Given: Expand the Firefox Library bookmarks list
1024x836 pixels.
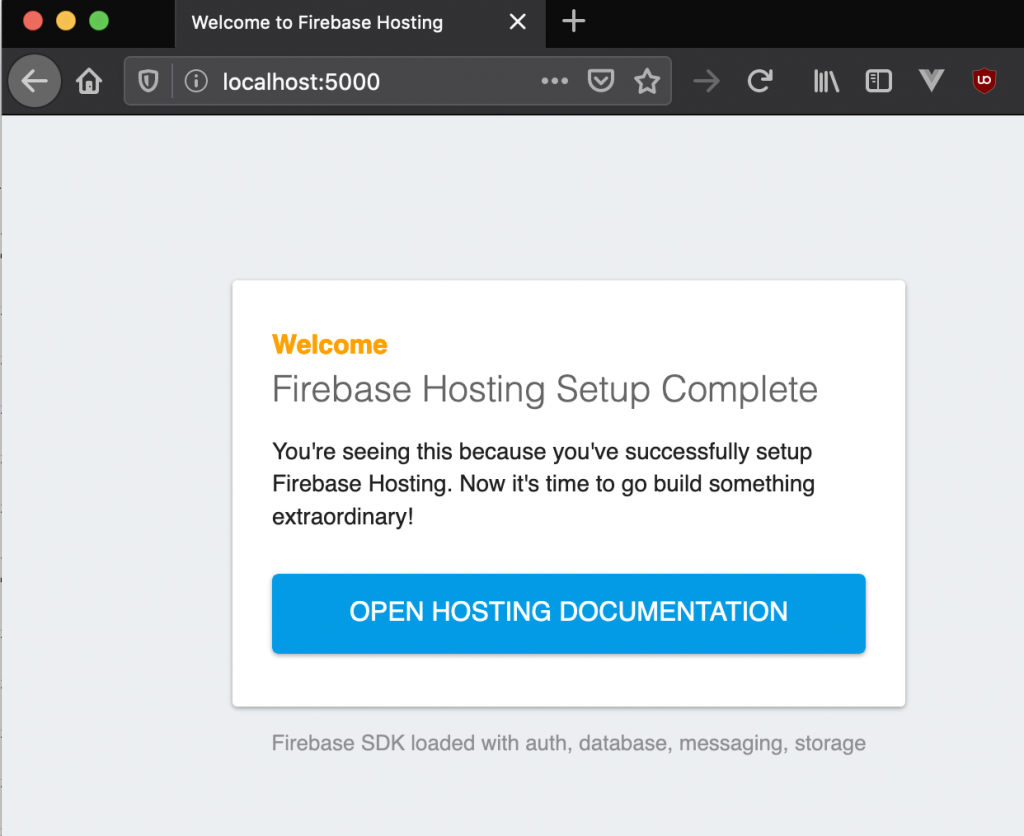Looking at the screenshot, I should [825, 81].
